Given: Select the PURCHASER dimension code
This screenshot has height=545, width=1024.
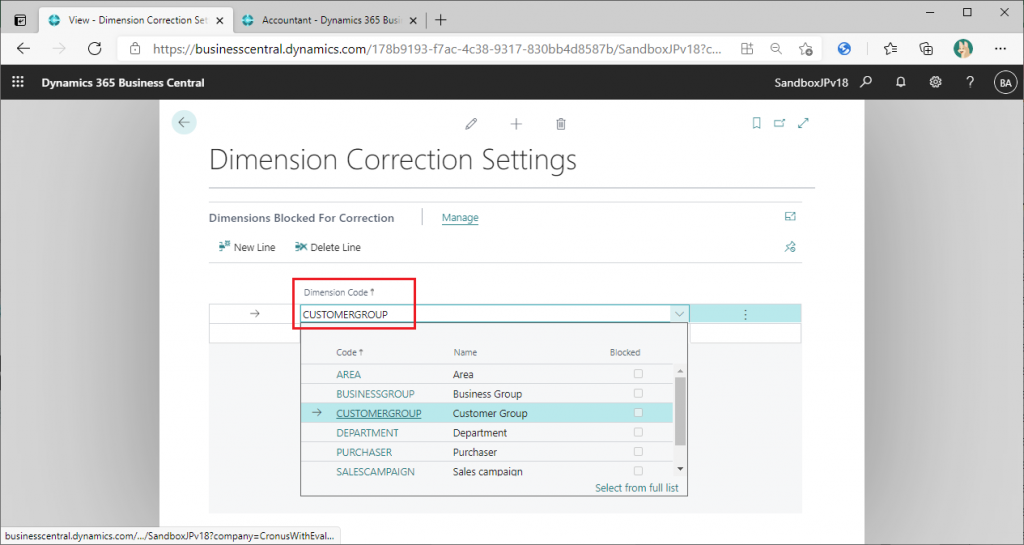Looking at the screenshot, I should pyautogui.click(x=364, y=452).
